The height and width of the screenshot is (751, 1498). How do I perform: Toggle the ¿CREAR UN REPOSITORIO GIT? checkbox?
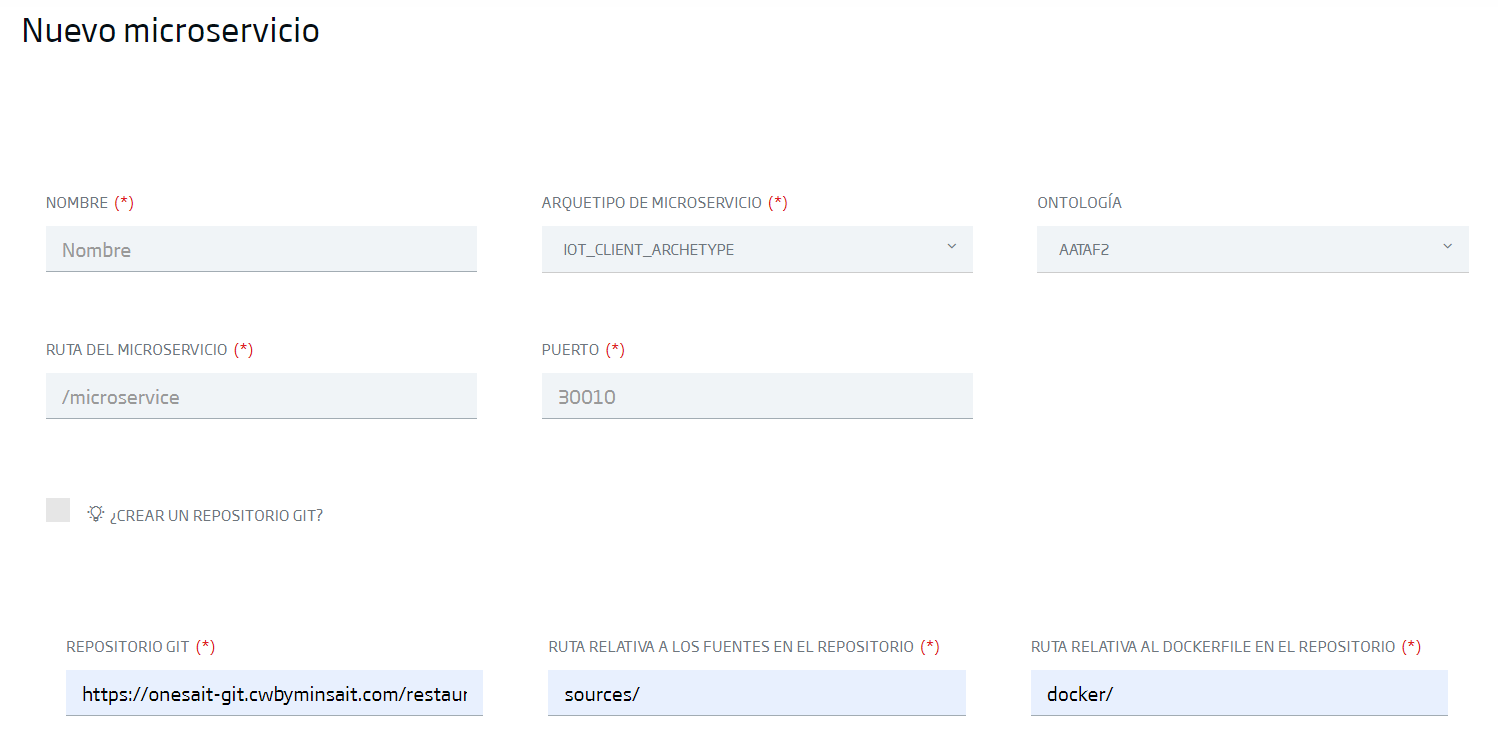57,510
